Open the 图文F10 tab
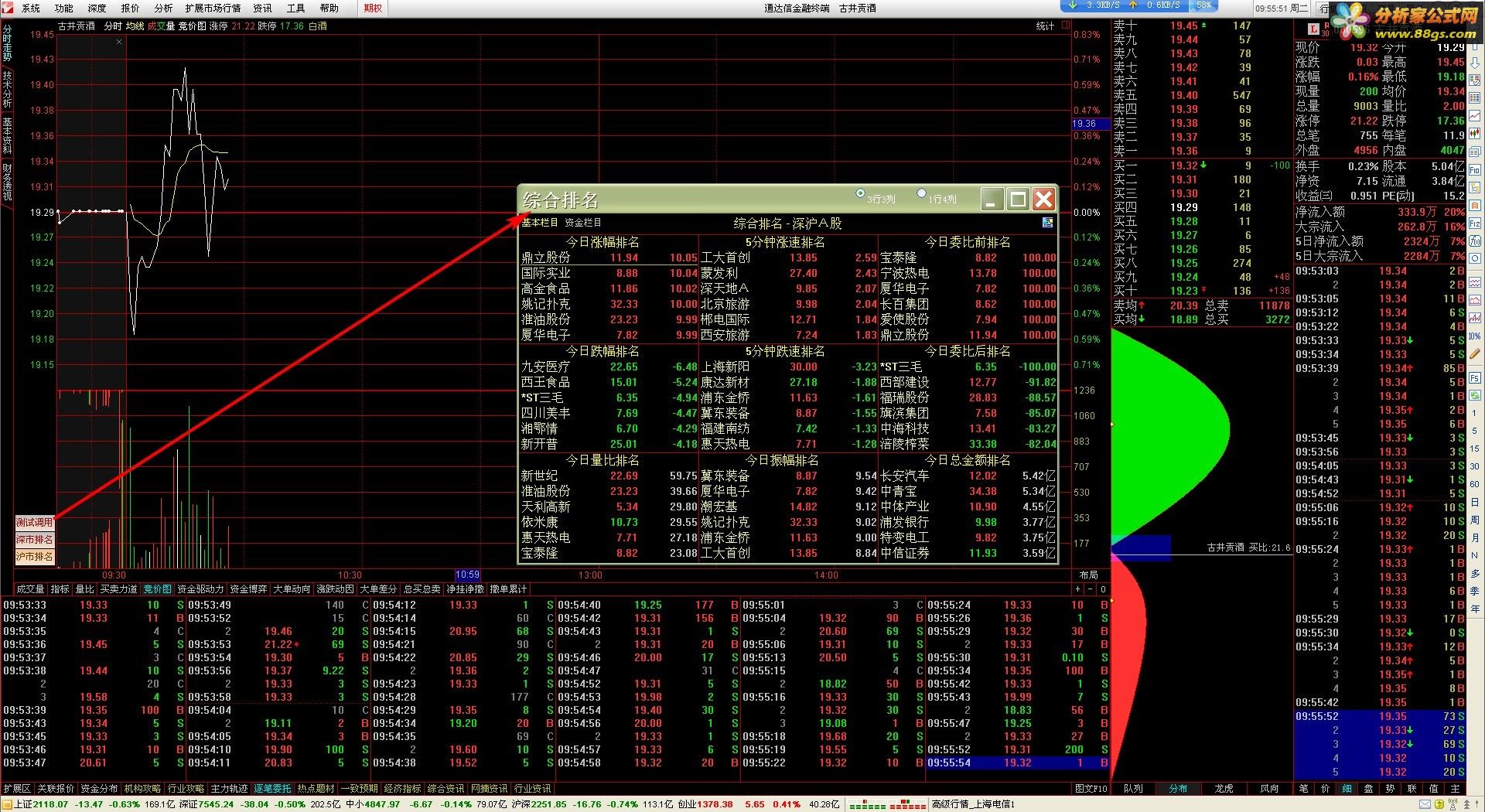Image resolution: width=1485 pixels, height=812 pixels. coord(1091,789)
